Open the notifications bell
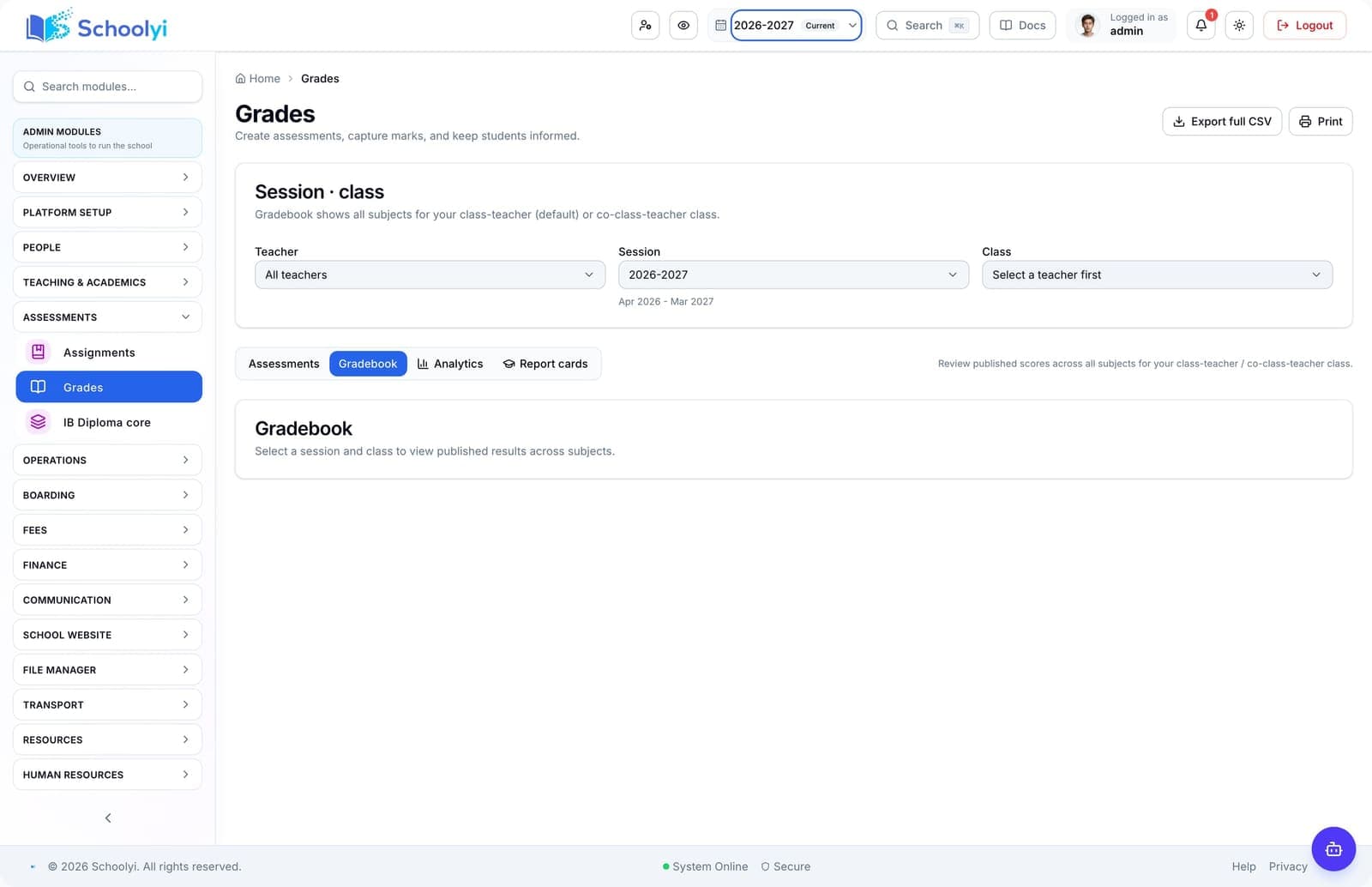 pyautogui.click(x=1201, y=26)
